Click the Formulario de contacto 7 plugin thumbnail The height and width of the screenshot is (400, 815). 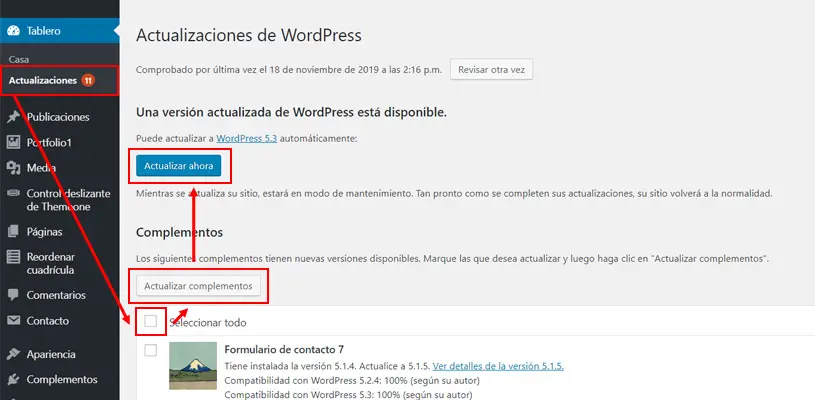tap(193, 365)
